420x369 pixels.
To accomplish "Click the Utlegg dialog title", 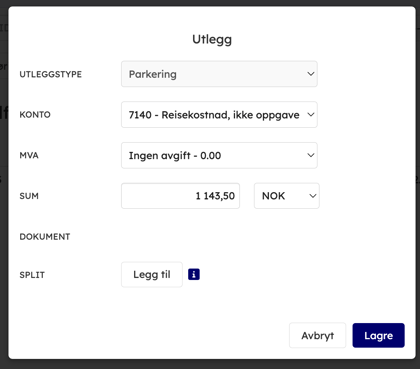I will click(x=212, y=39).
